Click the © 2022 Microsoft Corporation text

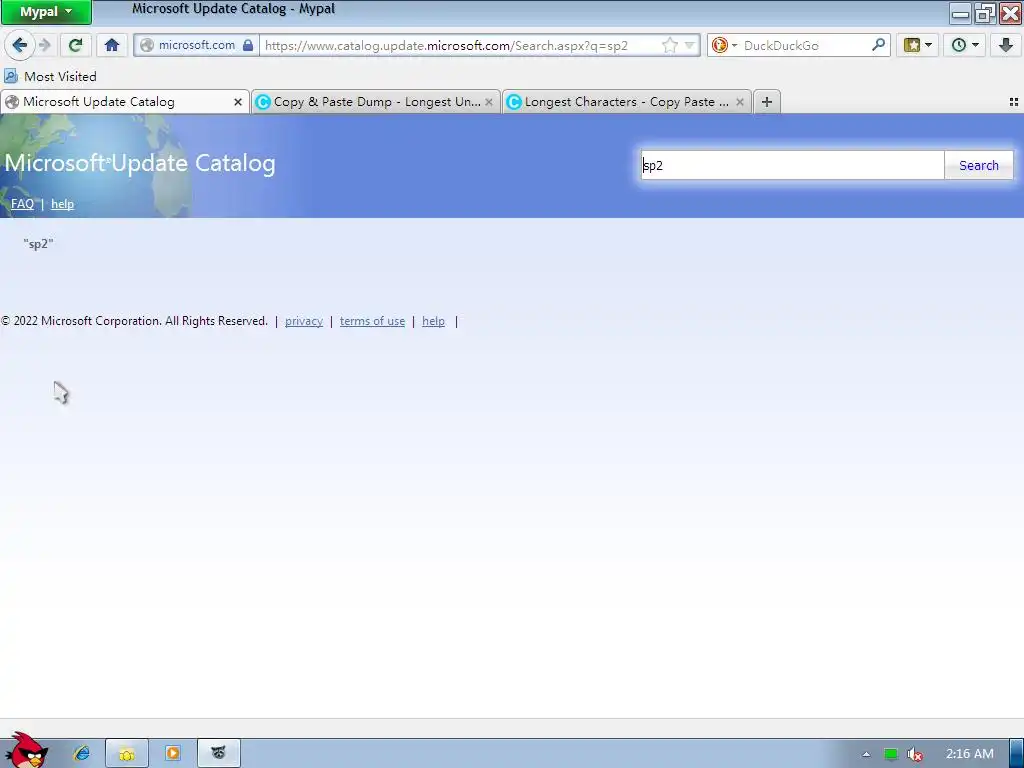[135, 321]
